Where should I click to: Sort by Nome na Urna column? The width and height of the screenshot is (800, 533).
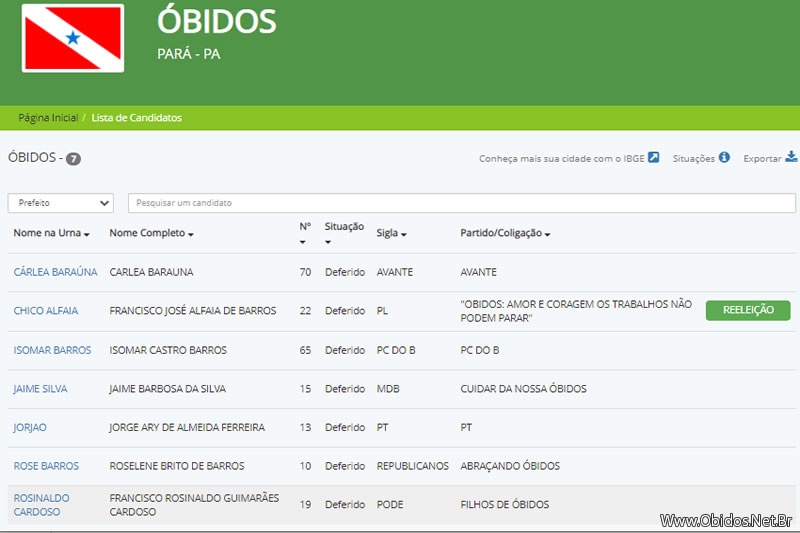52,233
